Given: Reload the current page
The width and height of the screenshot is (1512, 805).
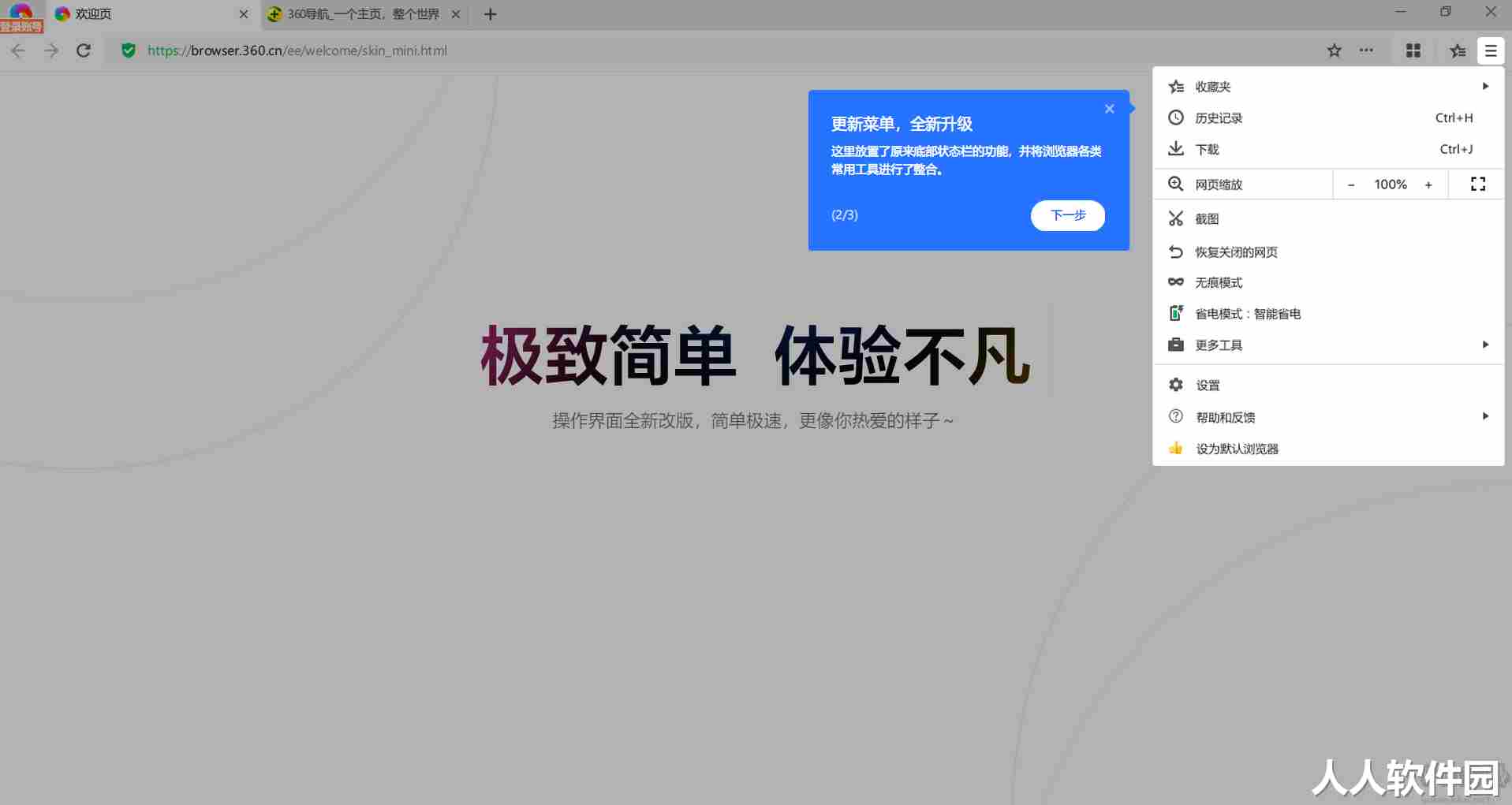Looking at the screenshot, I should tap(84, 50).
